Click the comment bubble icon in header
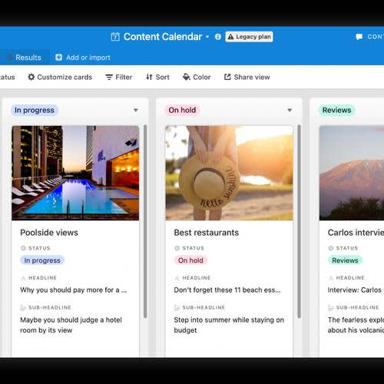 point(359,37)
